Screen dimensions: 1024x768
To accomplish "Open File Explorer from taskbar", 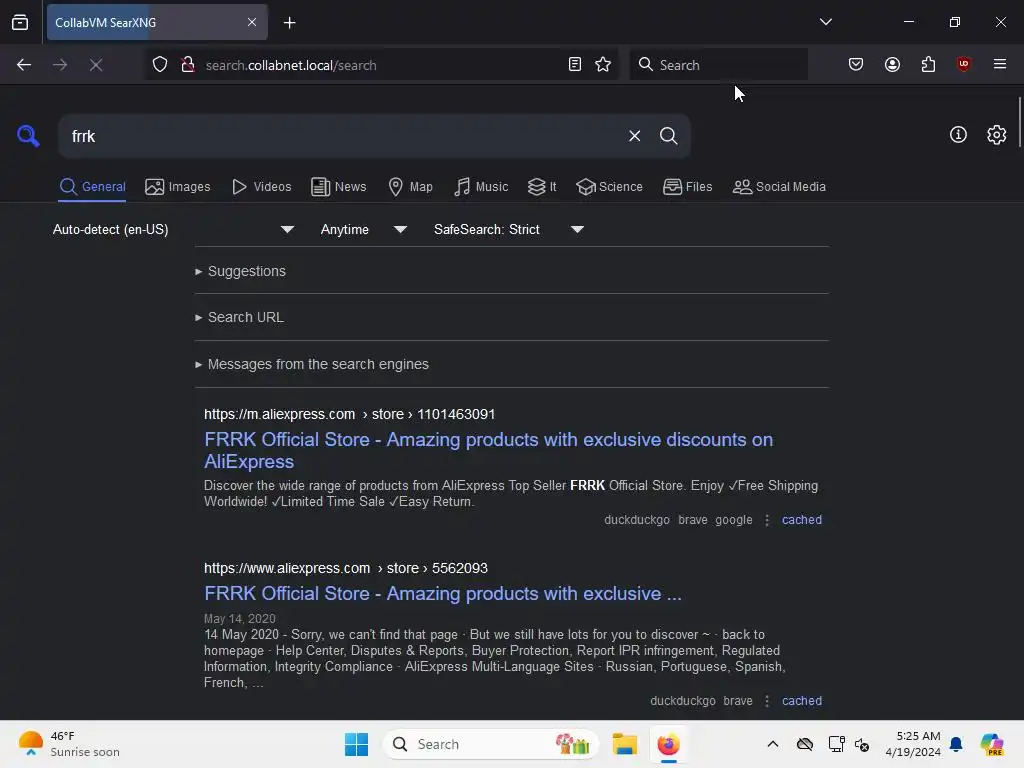I will 624,744.
